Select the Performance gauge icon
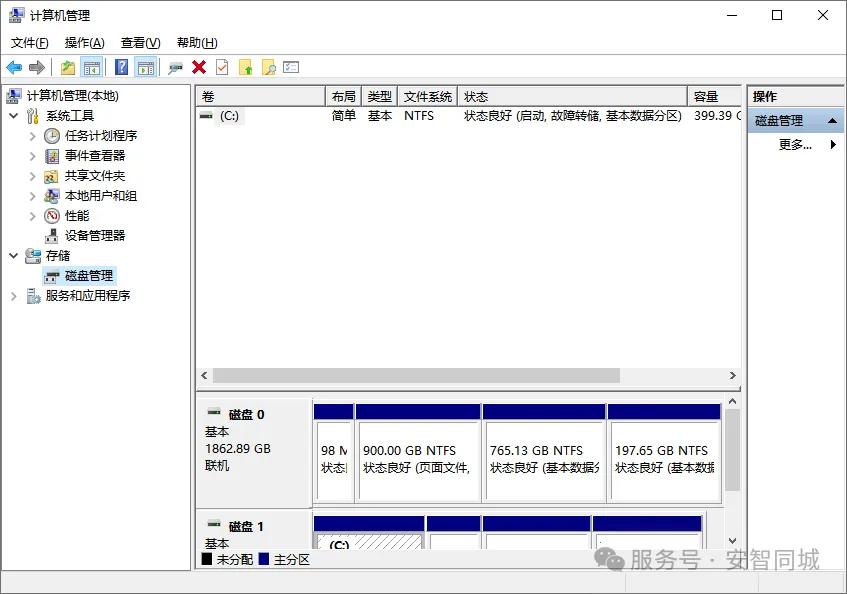This screenshot has height=594, width=847. click(52, 216)
